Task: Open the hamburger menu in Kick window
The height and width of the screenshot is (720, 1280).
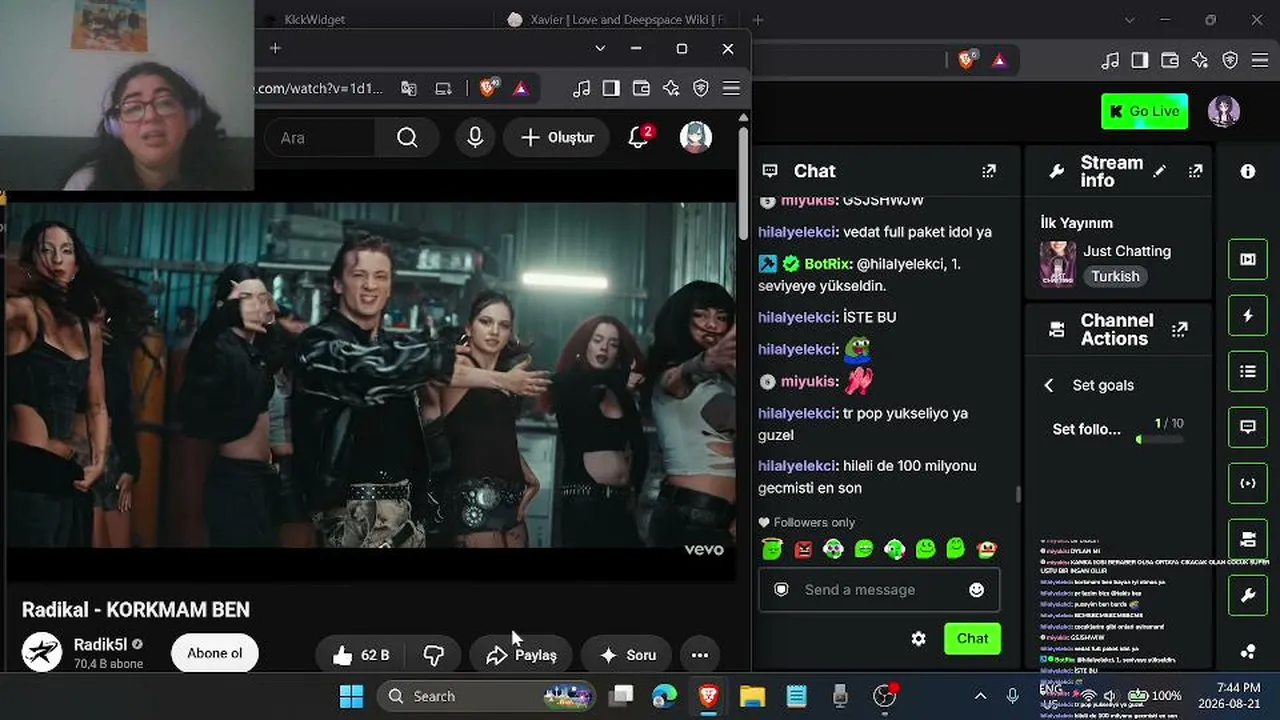Action: coord(1260,60)
